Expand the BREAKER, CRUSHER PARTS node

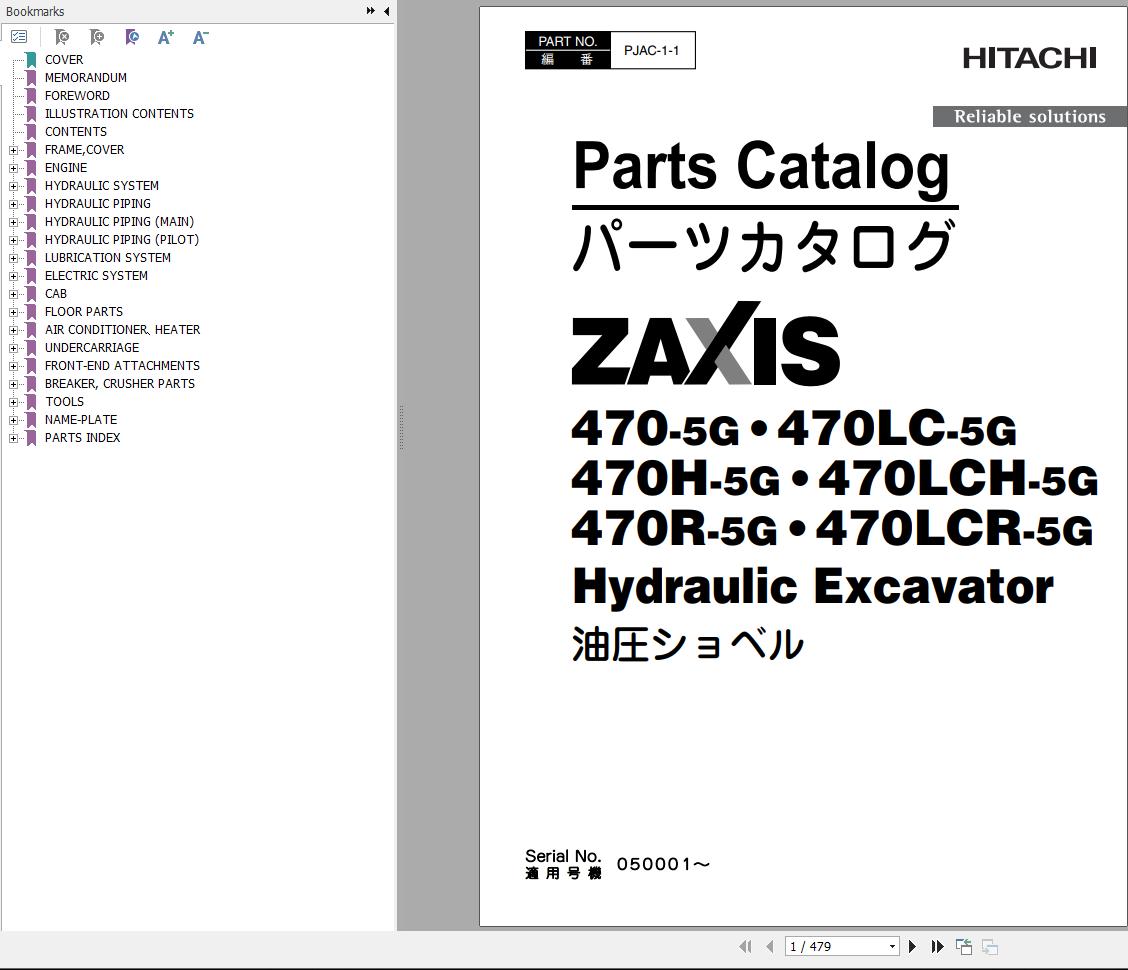point(13,384)
